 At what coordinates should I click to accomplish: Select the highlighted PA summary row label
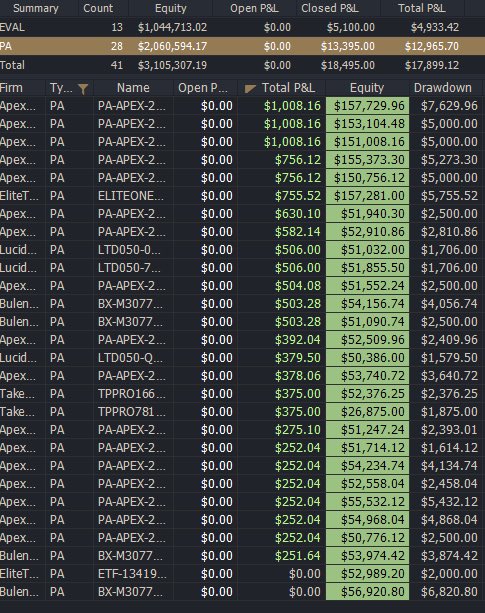pyautogui.click(x=6, y=46)
